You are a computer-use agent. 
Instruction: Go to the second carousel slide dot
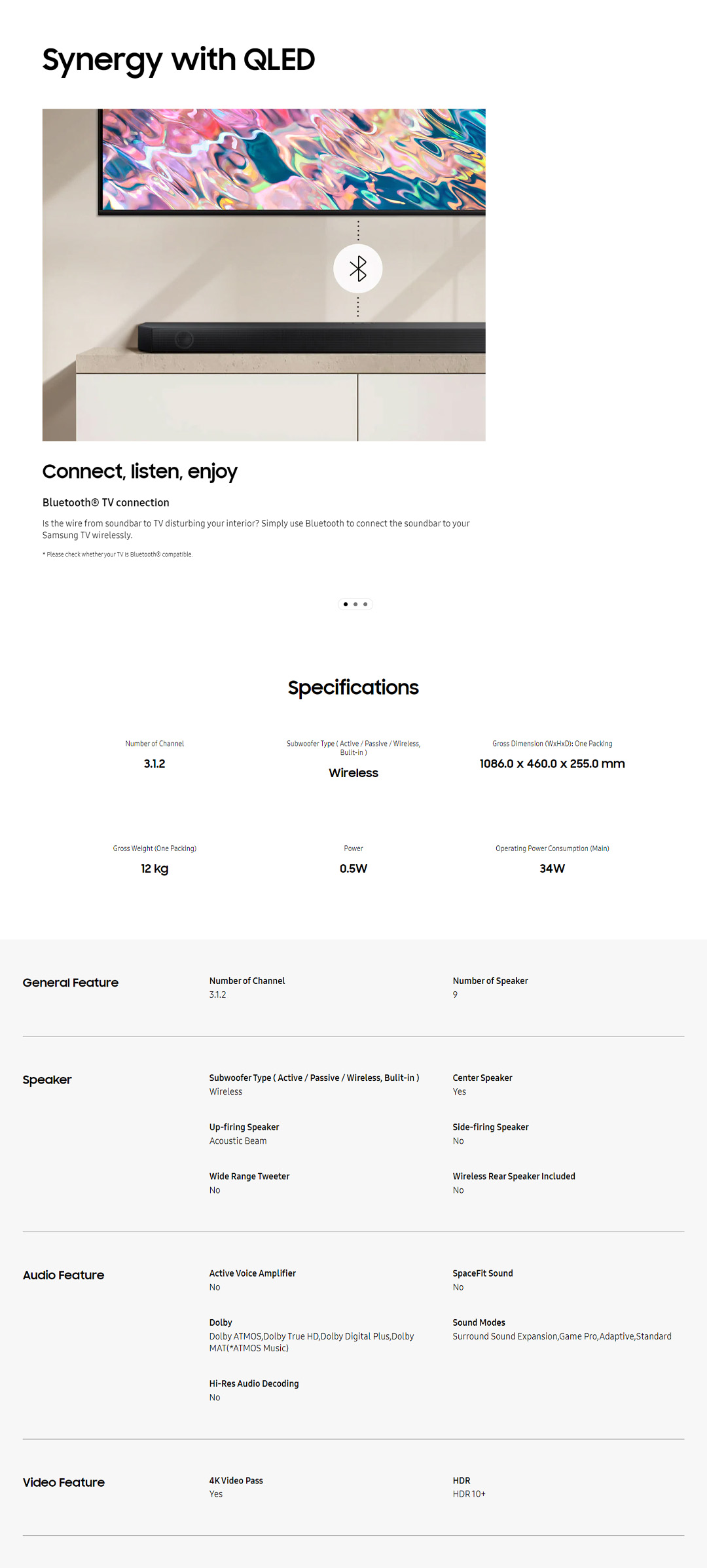(355, 604)
